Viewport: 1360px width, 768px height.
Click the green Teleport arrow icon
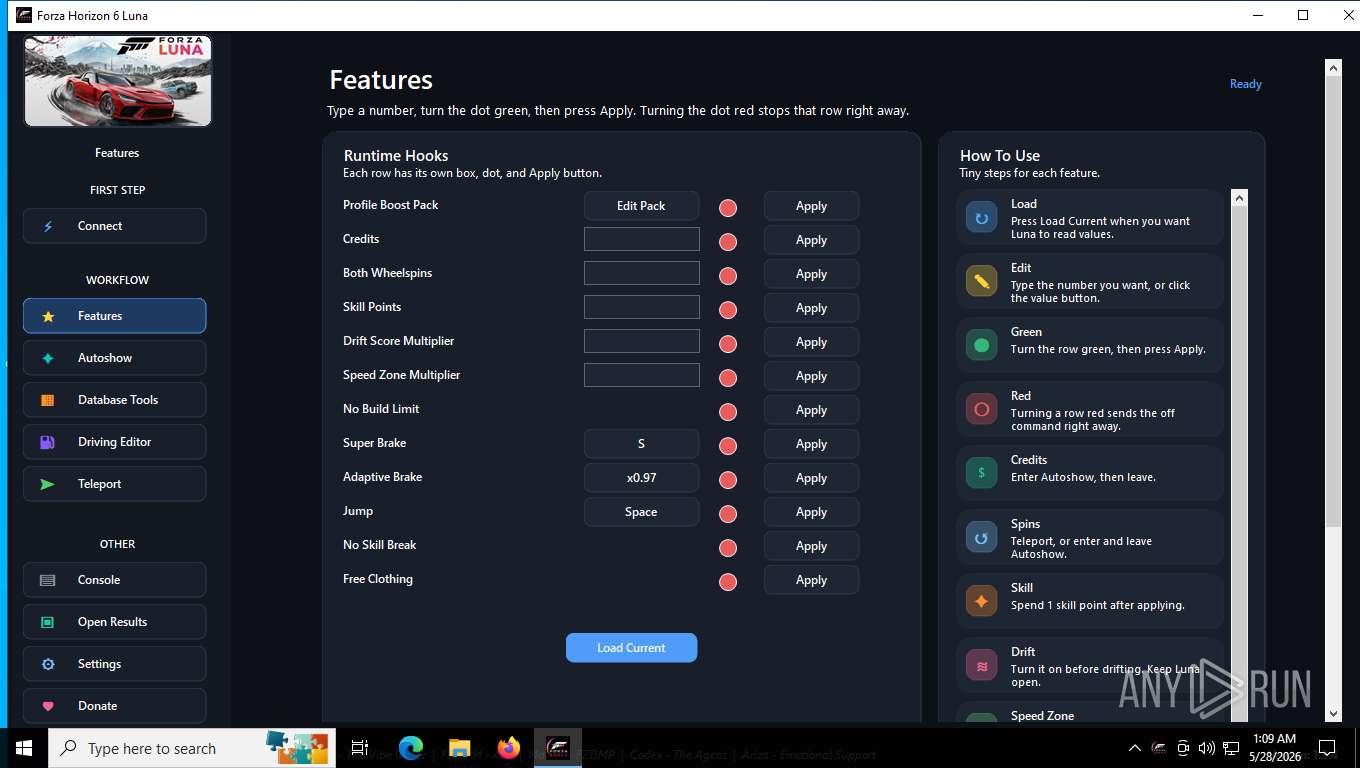48,485
